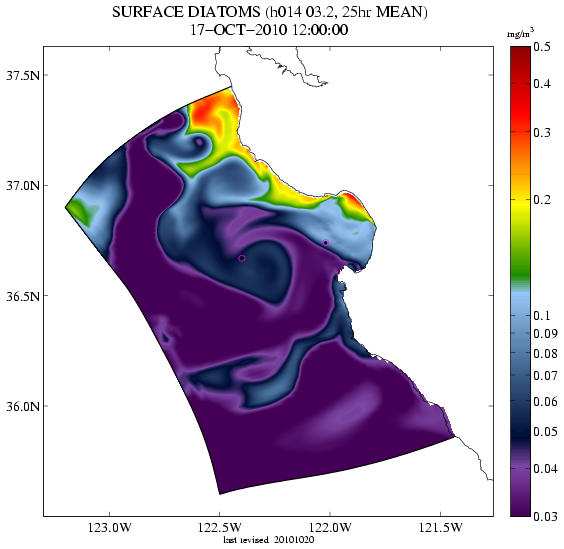Click the 37.5N latitude label
564x549 pixels.
tap(23, 75)
